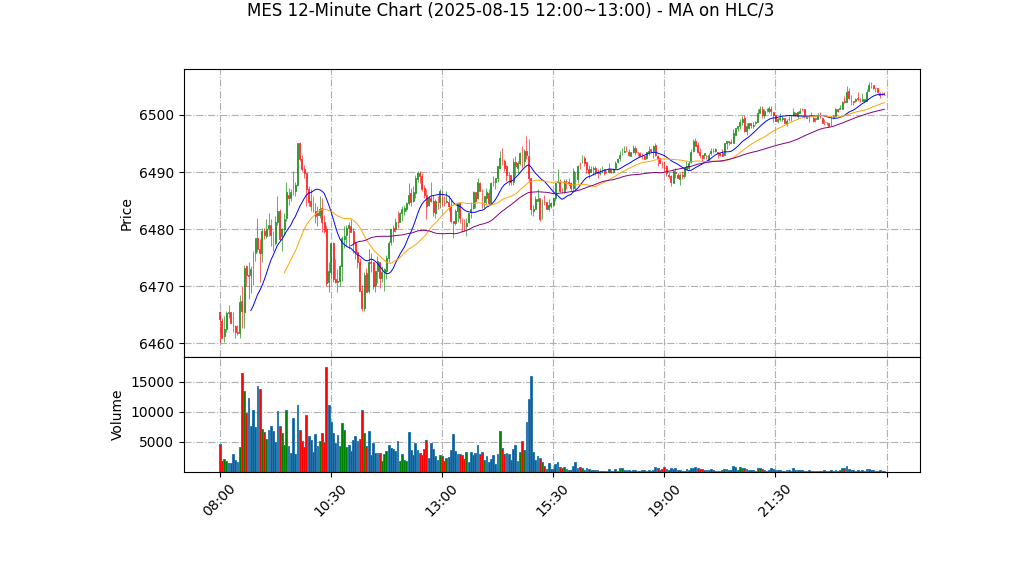Click the tallest volume bar near 10:30
This screenshot has height=575, width=1022.
click(x=327, y=420)
